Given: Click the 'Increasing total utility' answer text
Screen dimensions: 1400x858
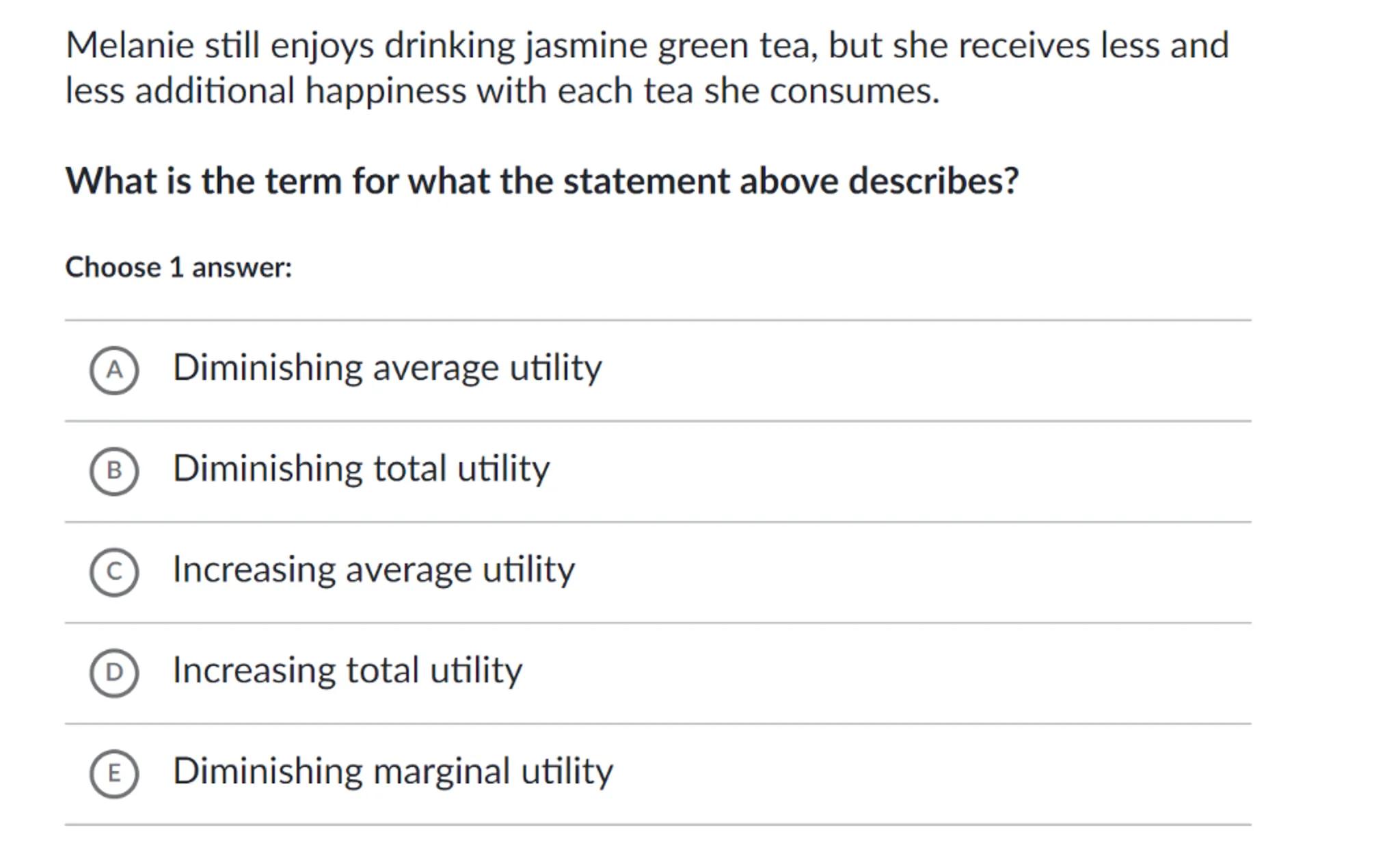Looking at the screenshot, I should click(347, 671).
